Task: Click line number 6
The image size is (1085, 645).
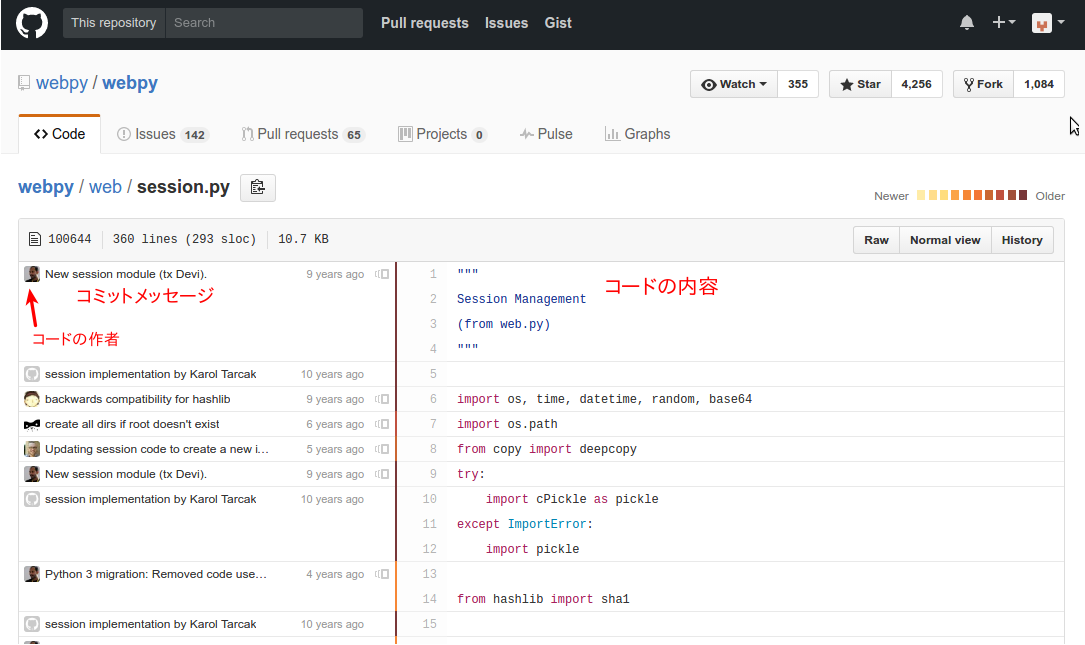Action: [x=433, y=399]
